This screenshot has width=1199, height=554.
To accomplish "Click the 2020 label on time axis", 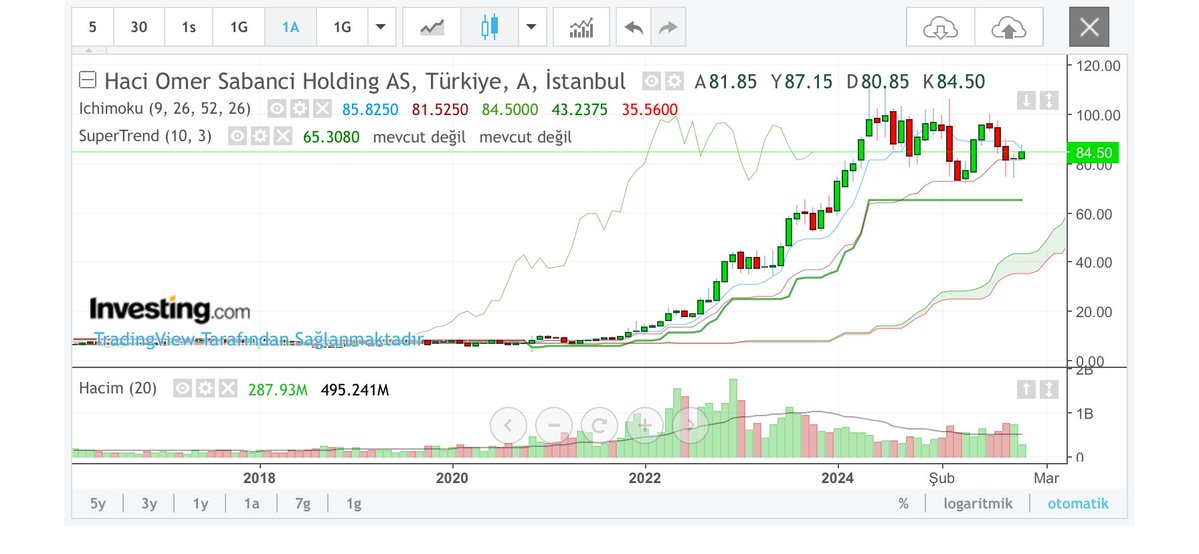I will (x=452, y=478).
